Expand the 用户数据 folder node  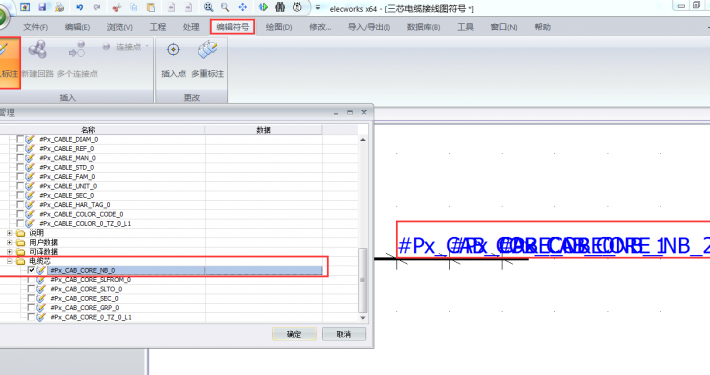[x=10, y=242]
